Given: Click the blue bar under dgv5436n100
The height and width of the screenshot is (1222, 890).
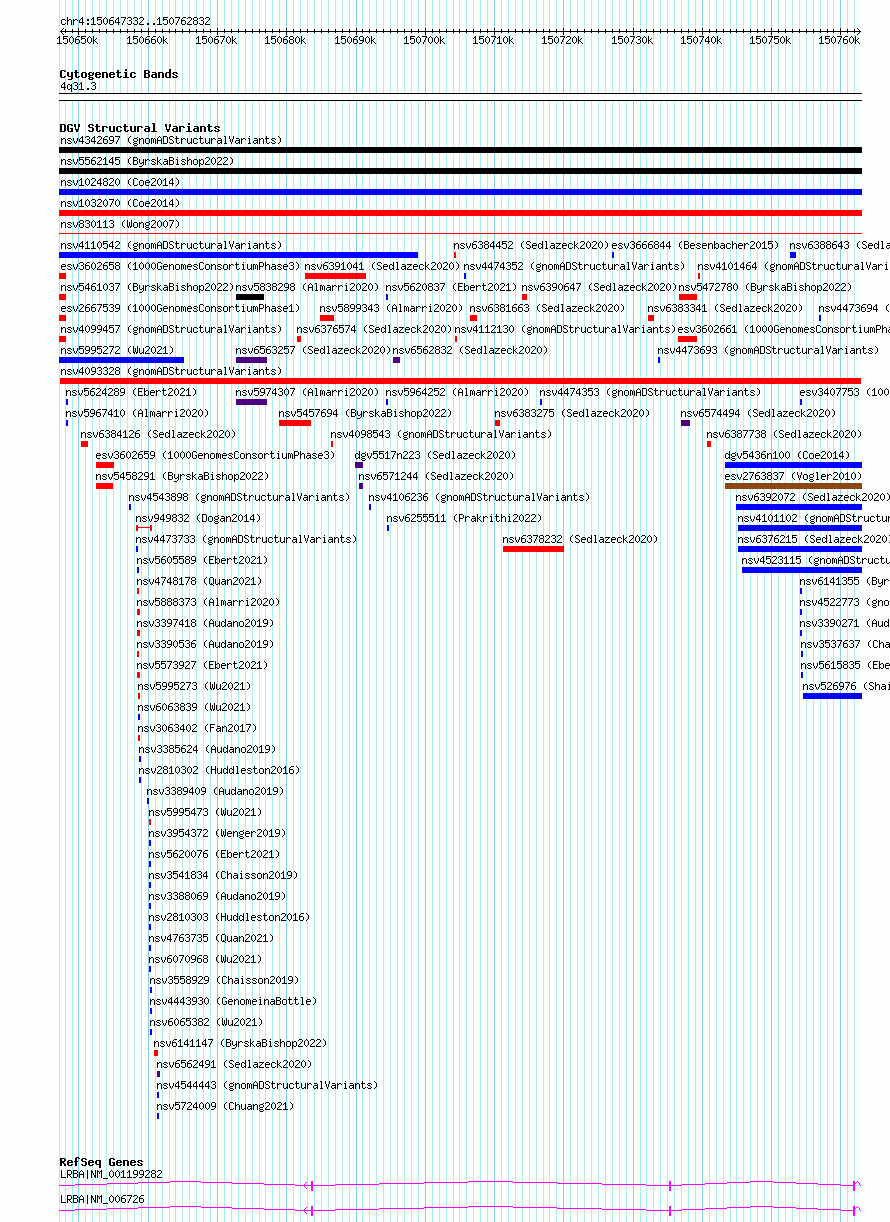Looking at the screenshot, I should click(793, 465).
